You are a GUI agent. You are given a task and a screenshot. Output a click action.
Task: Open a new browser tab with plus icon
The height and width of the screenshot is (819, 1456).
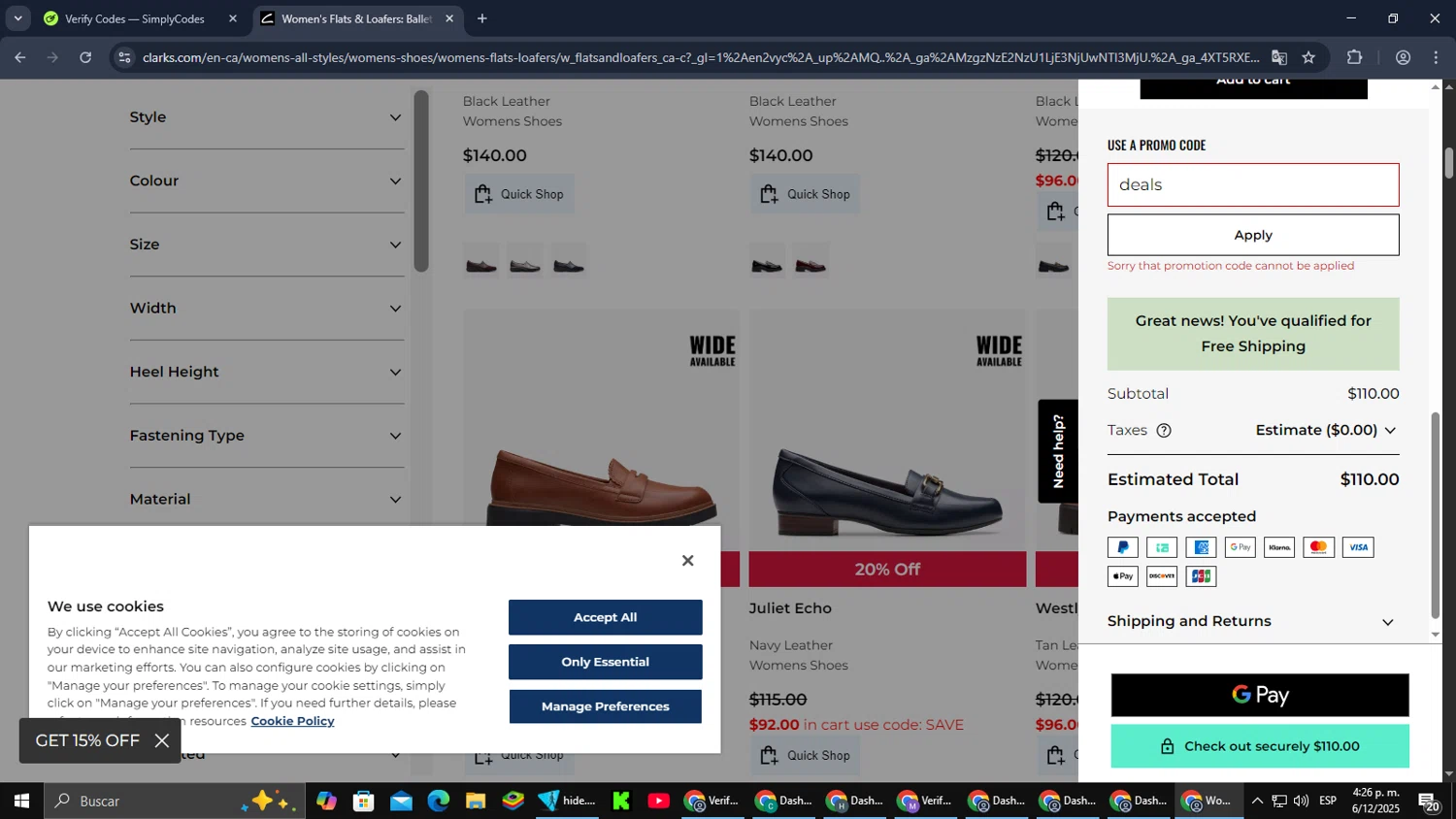[x=482, y=18]
